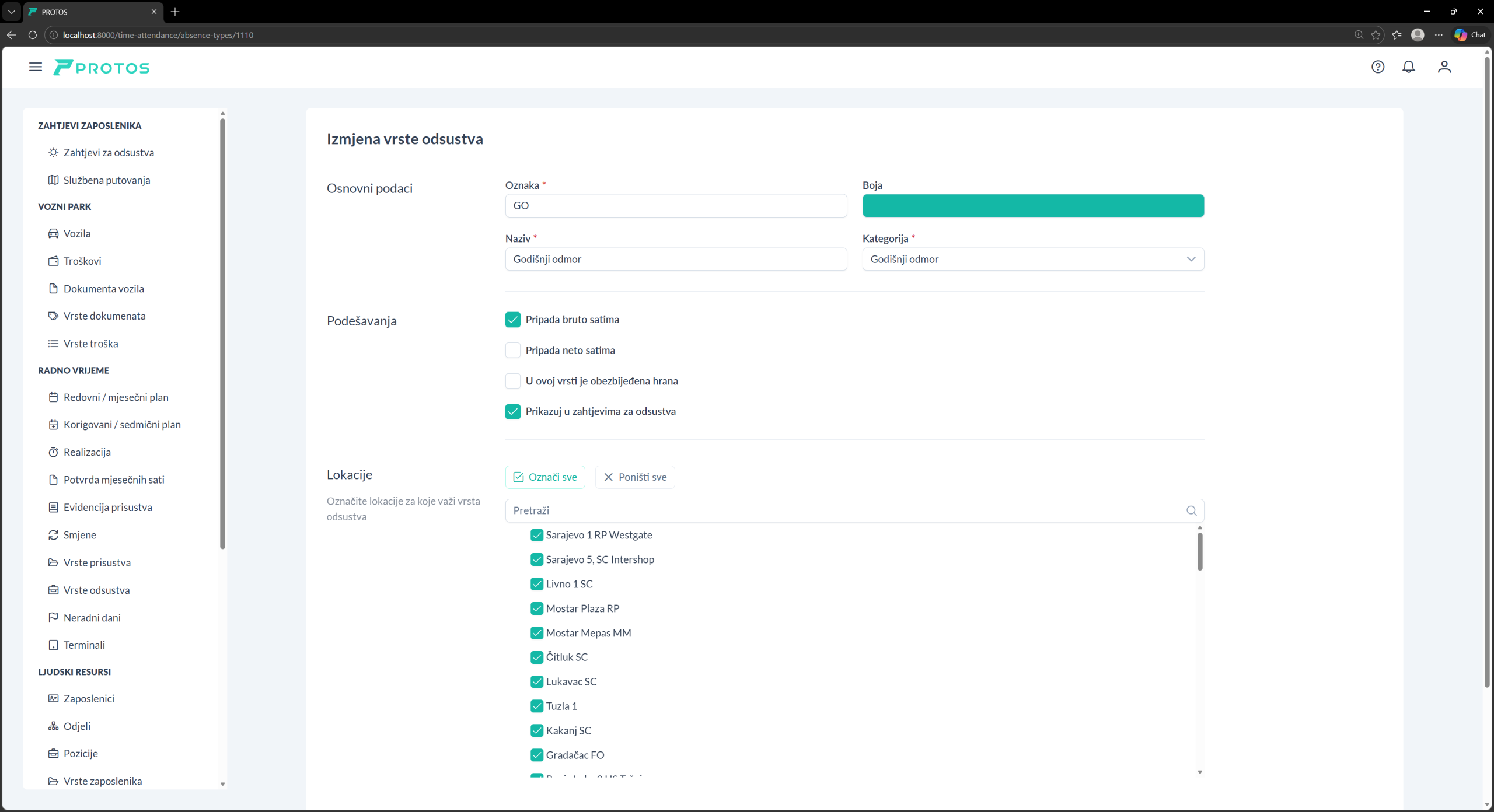Go to Zaposlenici menu item
Screen dimensions: 1494x812
click(x=89, y=698)
